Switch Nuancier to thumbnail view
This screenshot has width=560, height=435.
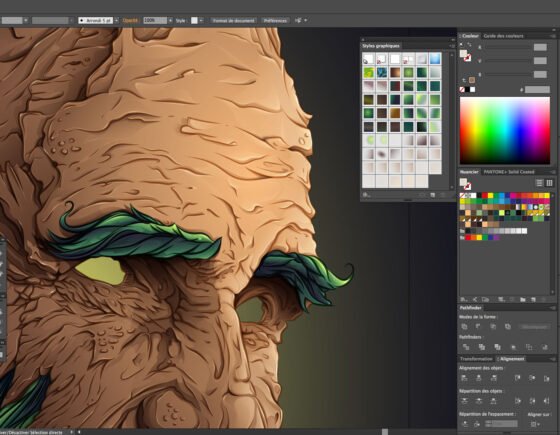[x=549, y=183]
